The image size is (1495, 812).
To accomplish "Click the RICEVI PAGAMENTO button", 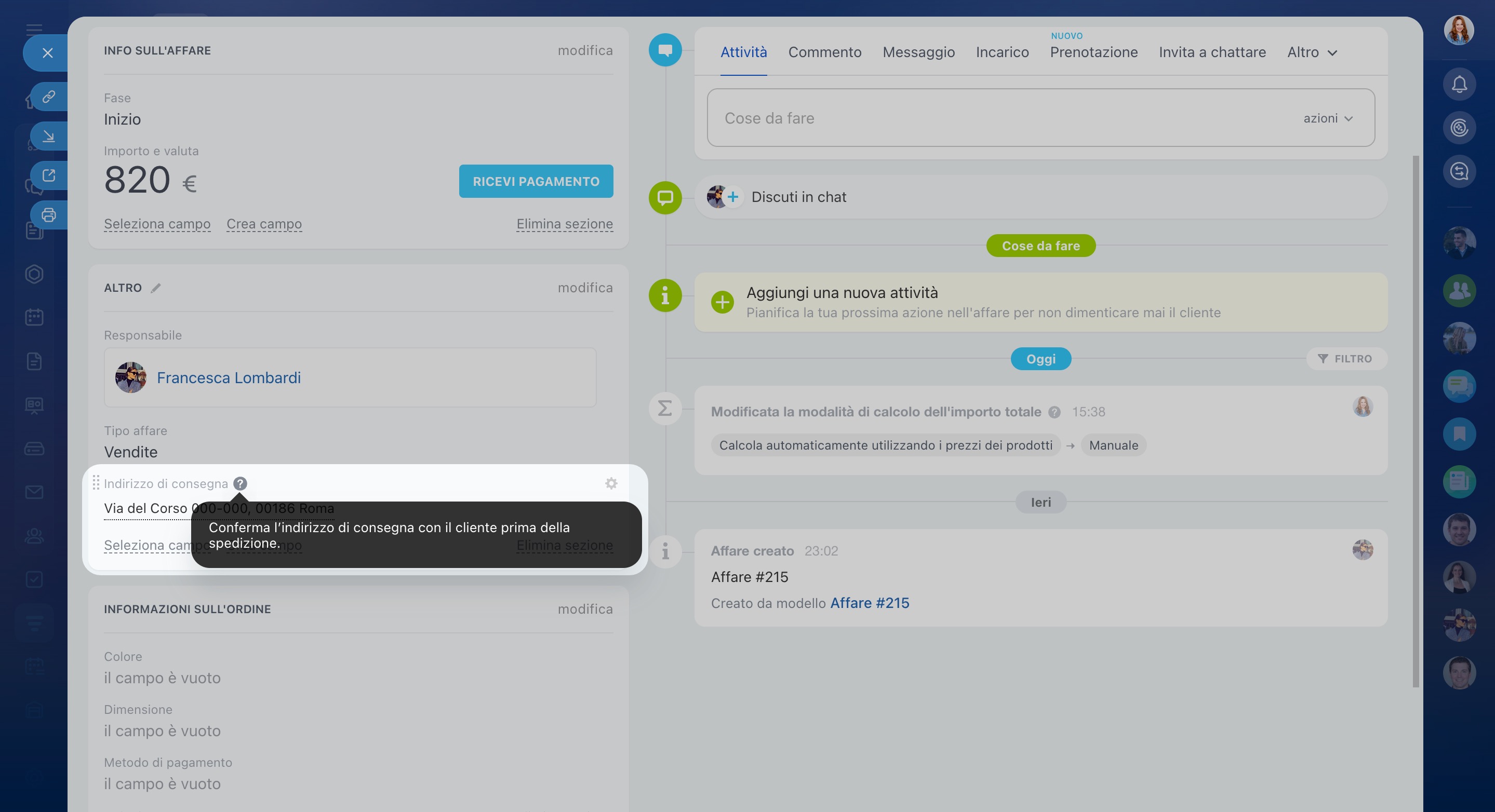I will coord(536,182).
